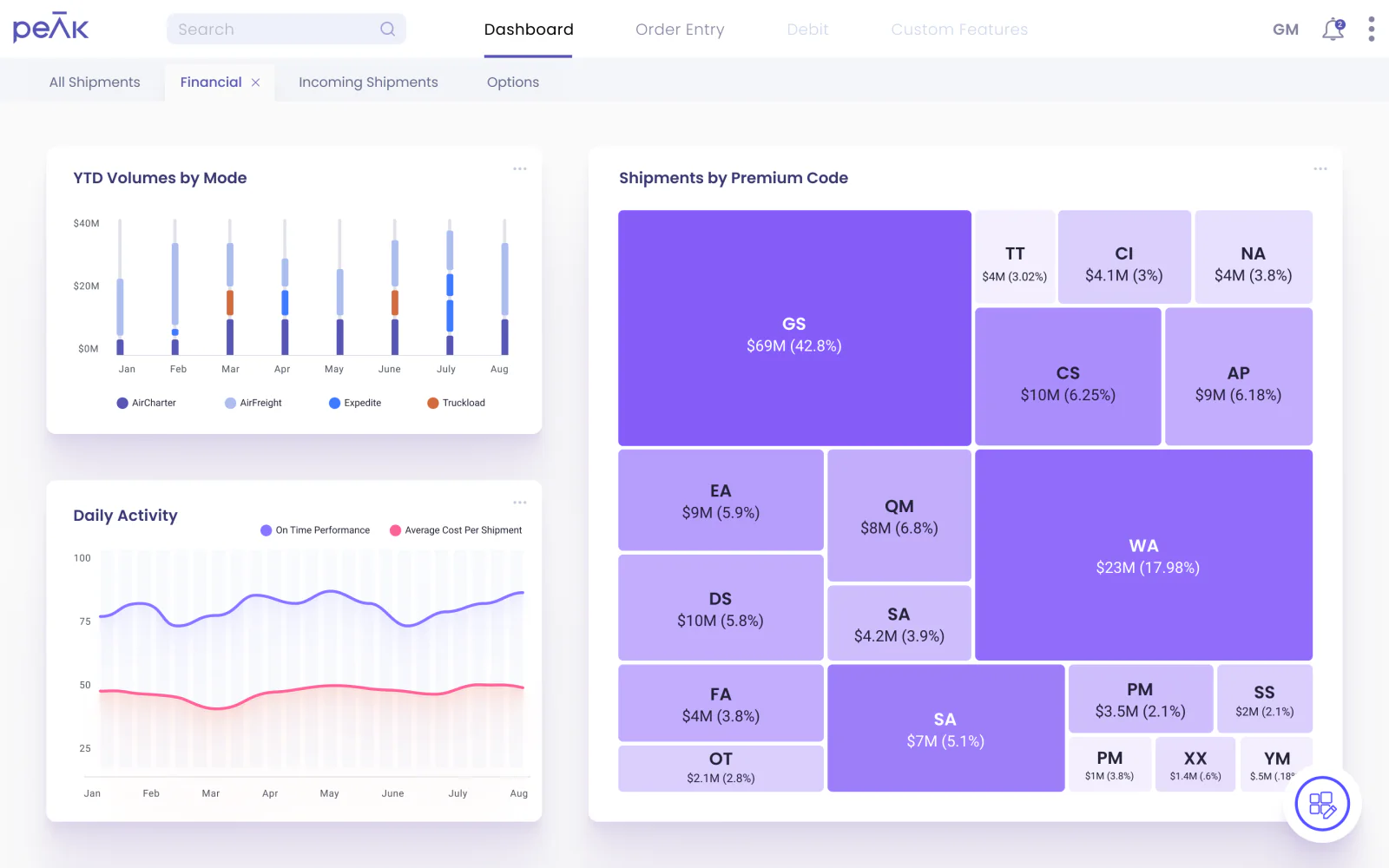Image resolution: width=1389 pixels, height=868 pixels.
Task: Open Shipments by Premium Code options menu
Action: [x=1320, y=168]
